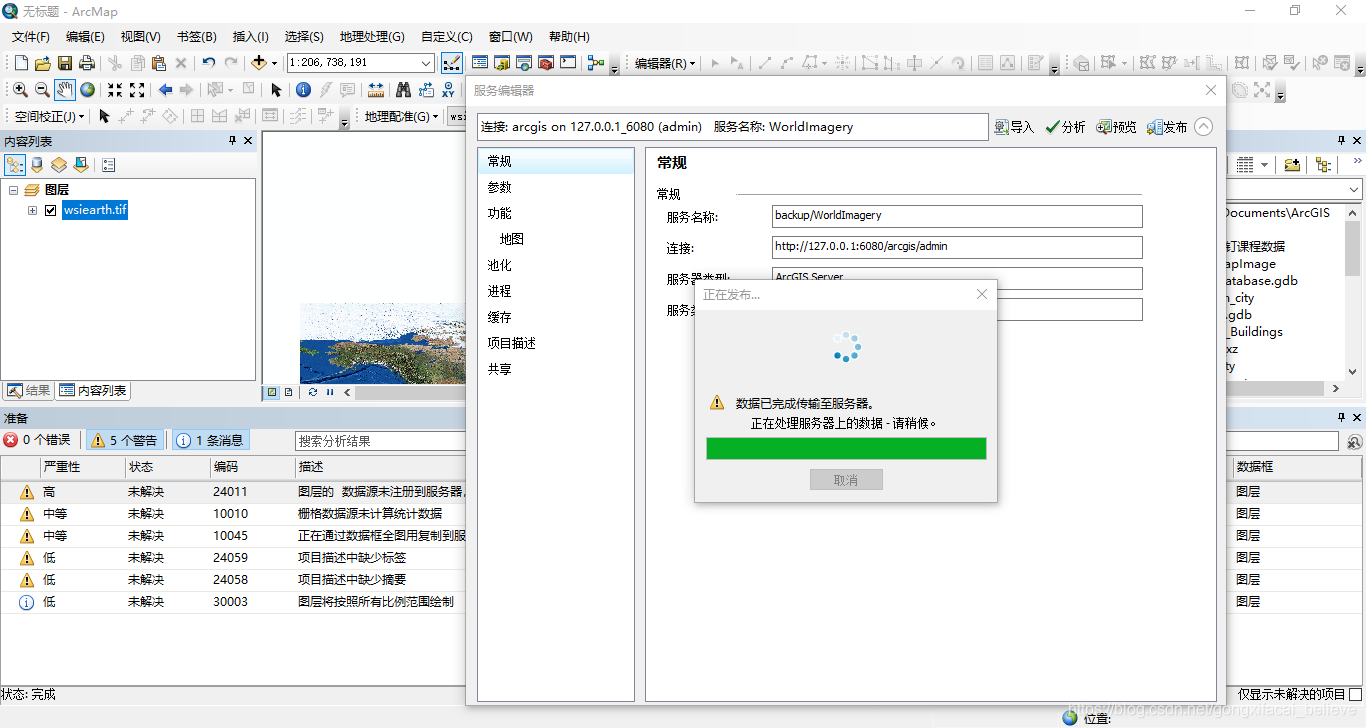This screenshot has height=728, width=1366.
Task: Open the map scale dropdown
Action: pos(426,63)
